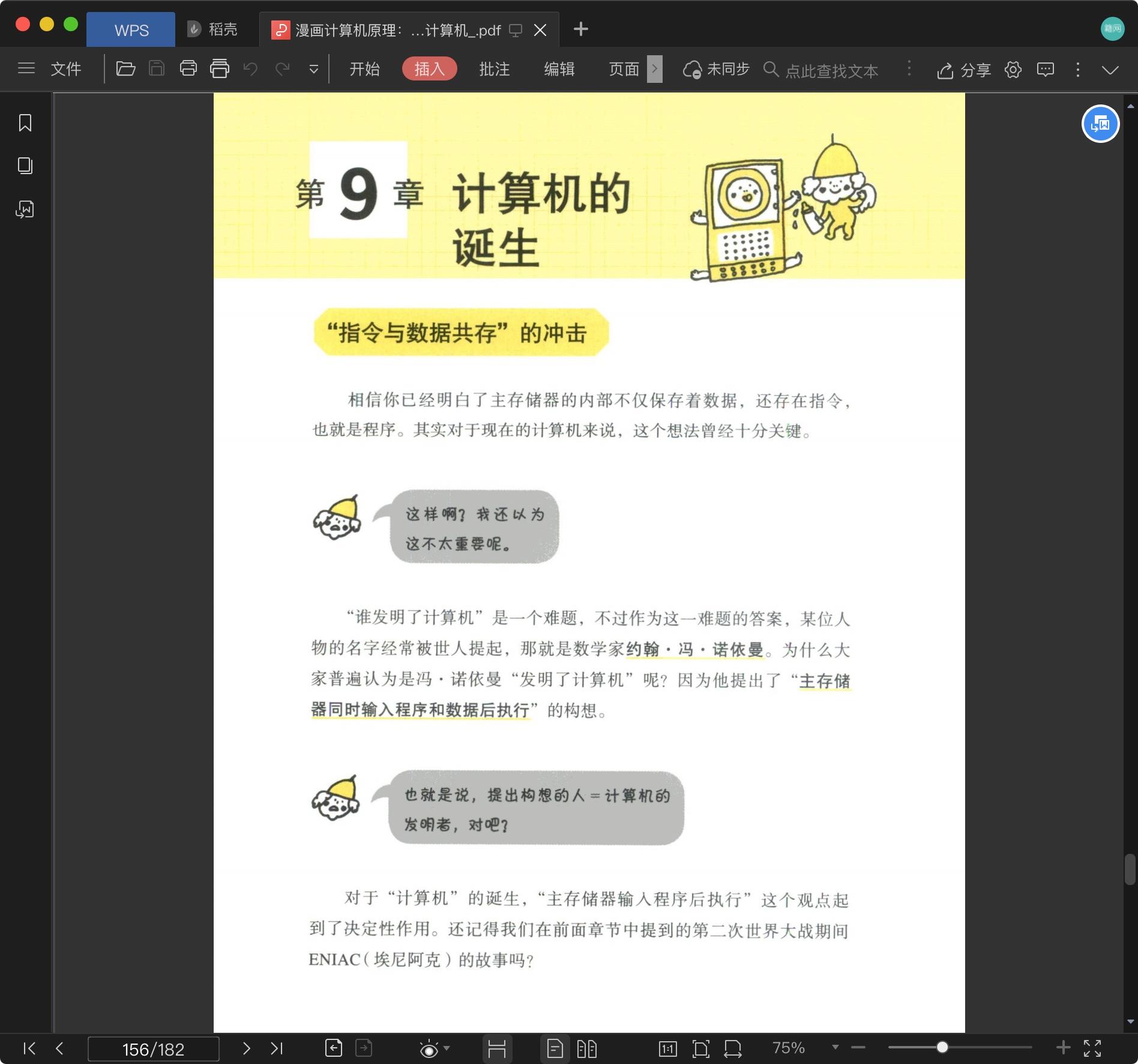Click the scrollbar down arrow
This screenshot has height=1064, width=1138.
[1131, 1021]
